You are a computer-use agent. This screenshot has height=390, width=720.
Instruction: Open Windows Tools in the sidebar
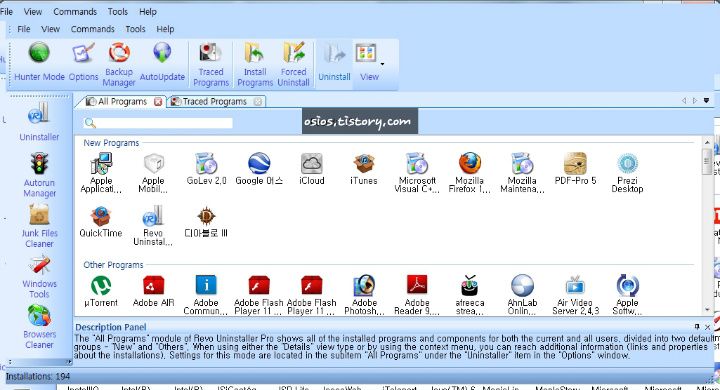point(39,276)
